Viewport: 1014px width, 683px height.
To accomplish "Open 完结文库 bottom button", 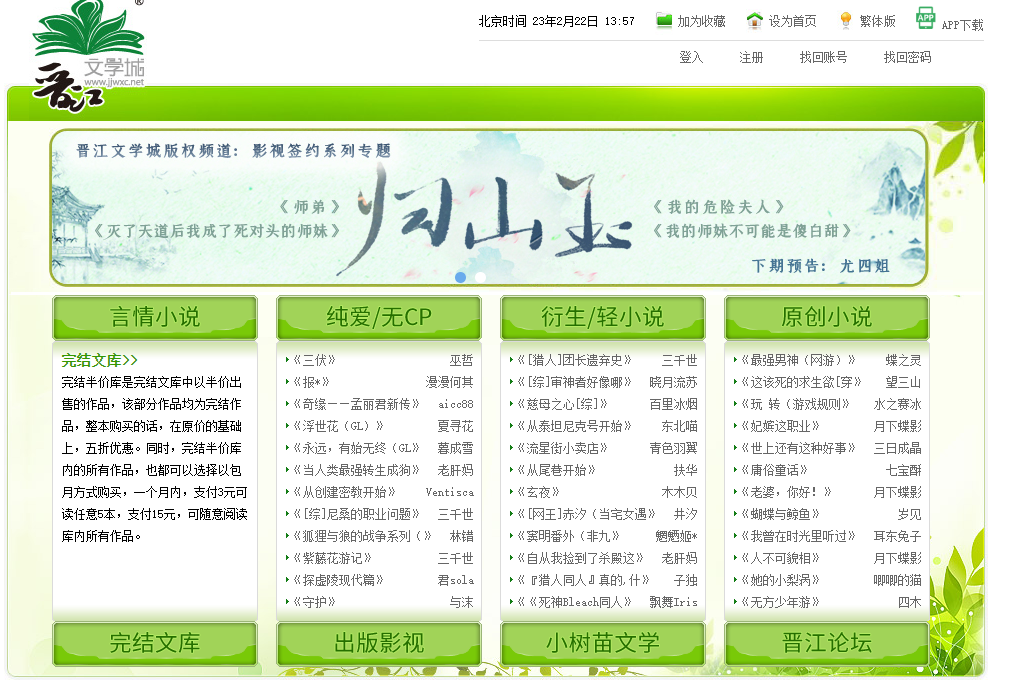I will coord(155,644).
